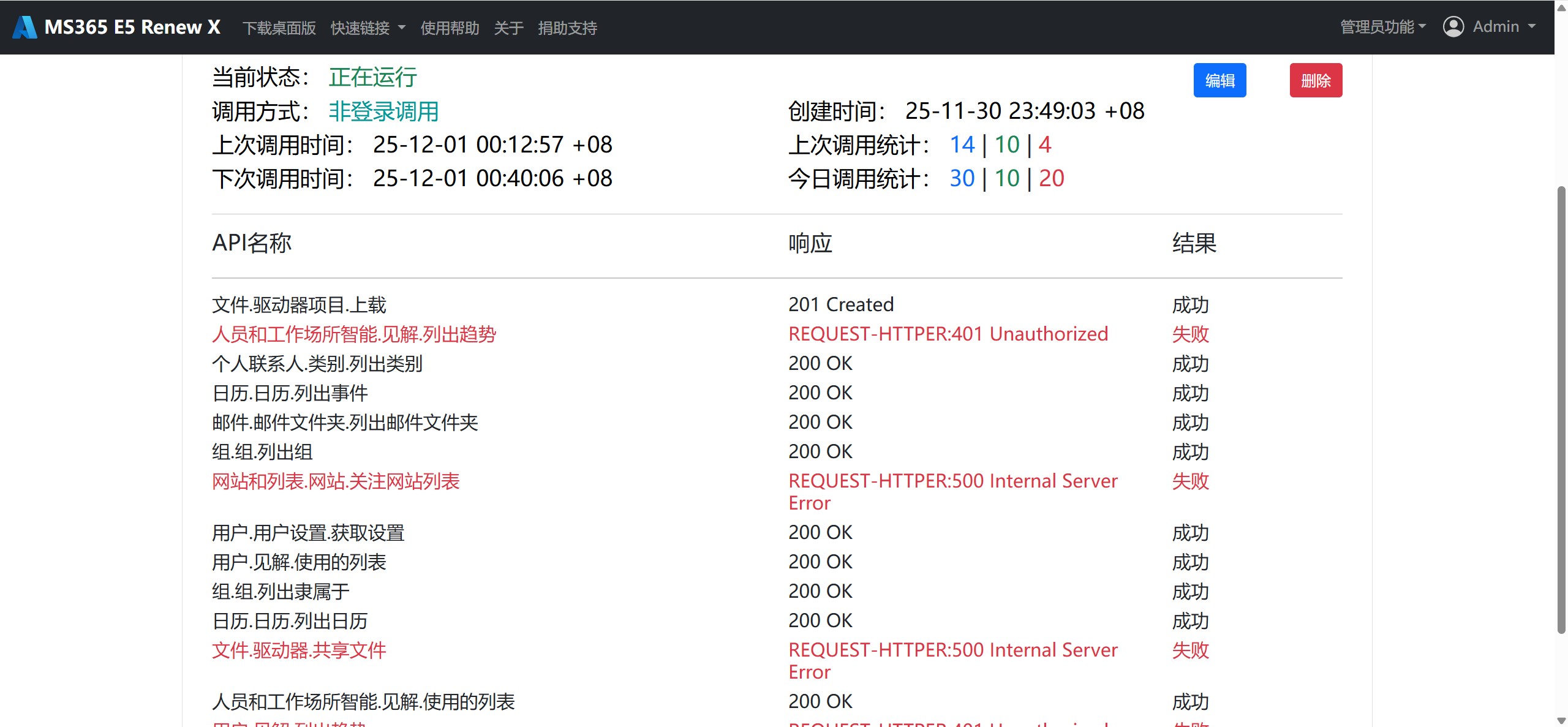Click 200 OK response for 日历.日历.列出事件
The width and height of the screenshot is (1568, 727).
820,393
